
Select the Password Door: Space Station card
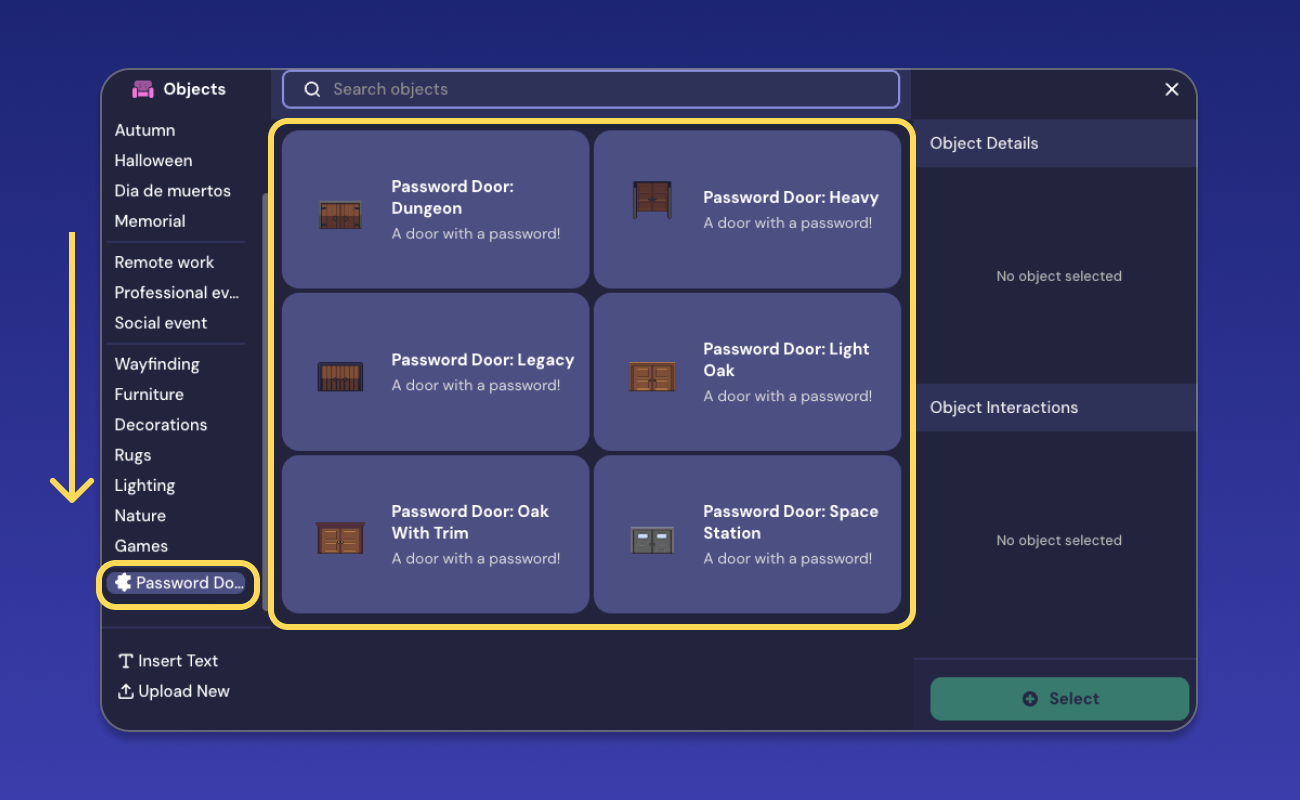click(747, 534)
